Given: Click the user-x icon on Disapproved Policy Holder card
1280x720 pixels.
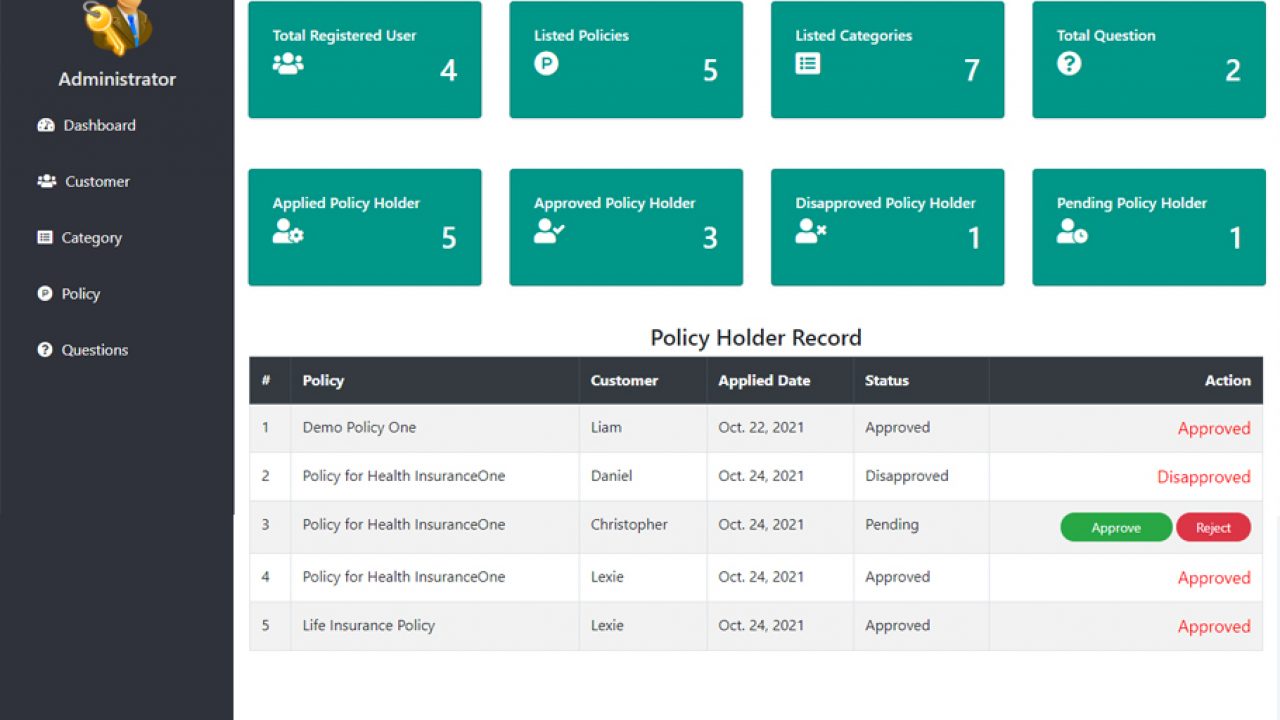Looking at the screenshot, I should tap(810, 232).
